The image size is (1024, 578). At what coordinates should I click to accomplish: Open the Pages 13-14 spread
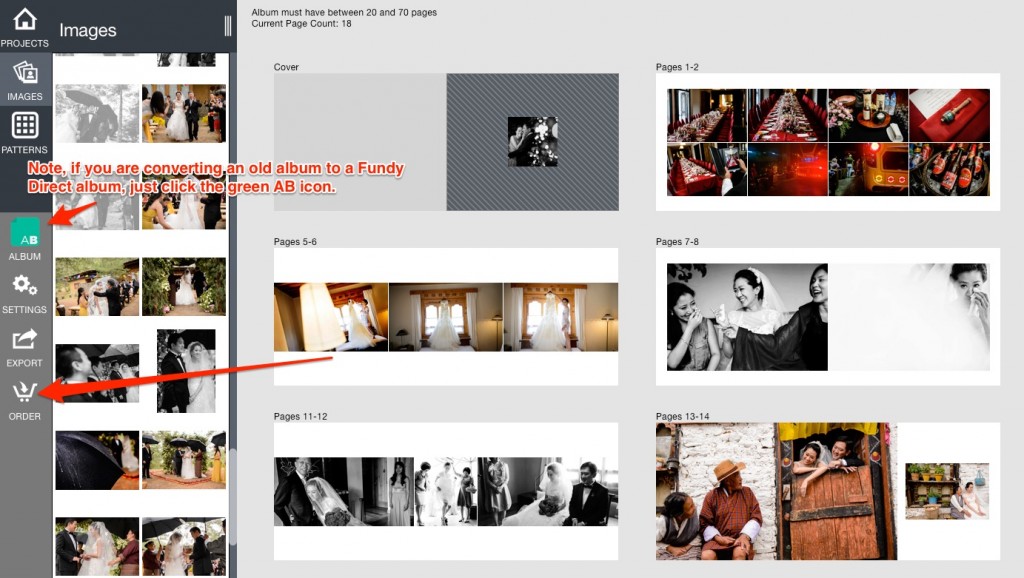pyautogui.click(x=827, y=491)
